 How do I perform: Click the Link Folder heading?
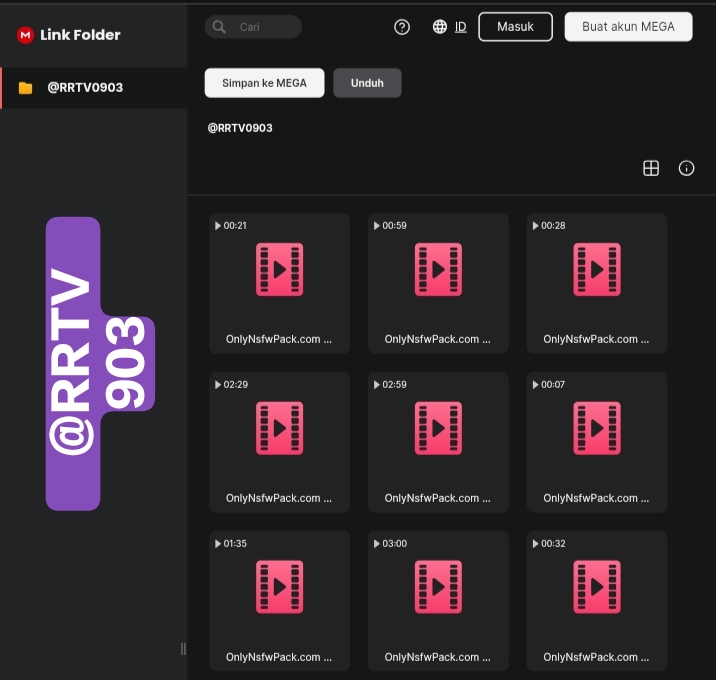pyautogui.click(x=80, y=35)
